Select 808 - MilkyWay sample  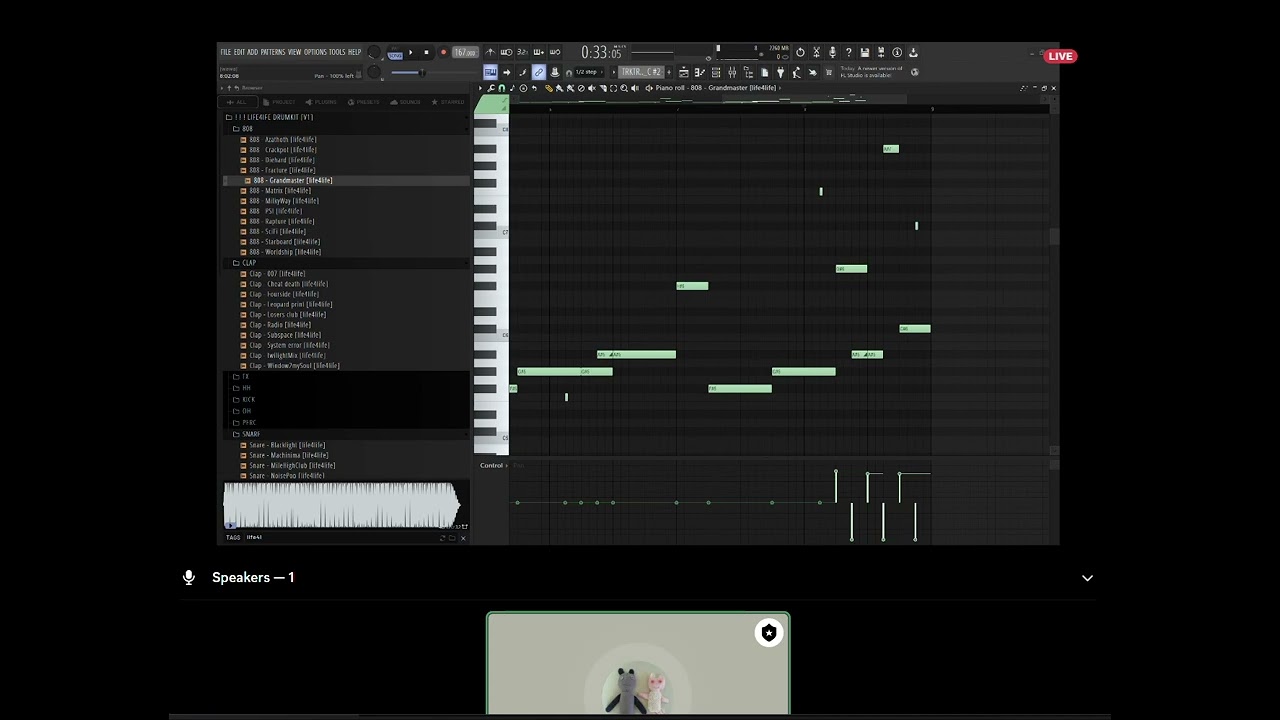point(284,201)
